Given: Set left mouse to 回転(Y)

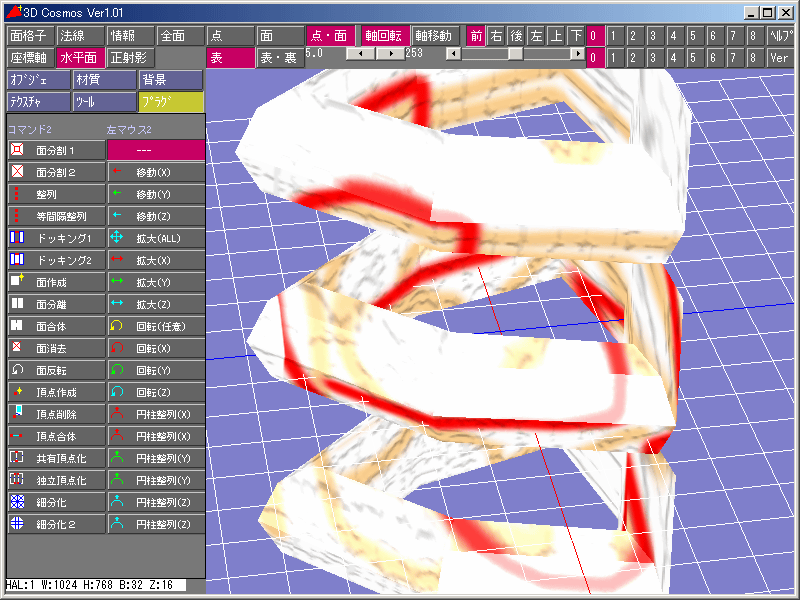Looking at the screenshot, I should tap(156, 370).
